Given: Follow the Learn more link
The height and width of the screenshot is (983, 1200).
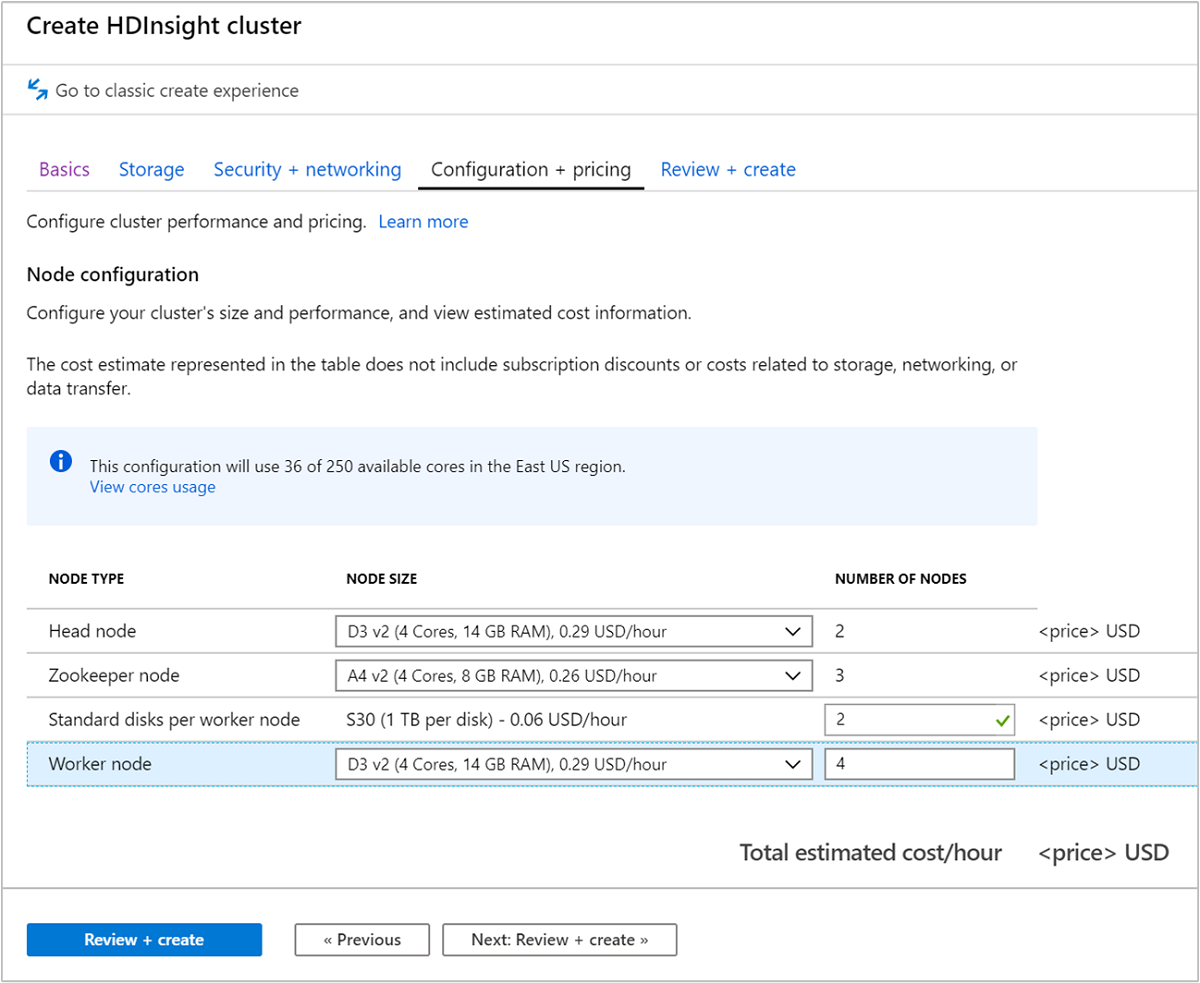Looking at the screenshot, I should click(x=423, y=222).
